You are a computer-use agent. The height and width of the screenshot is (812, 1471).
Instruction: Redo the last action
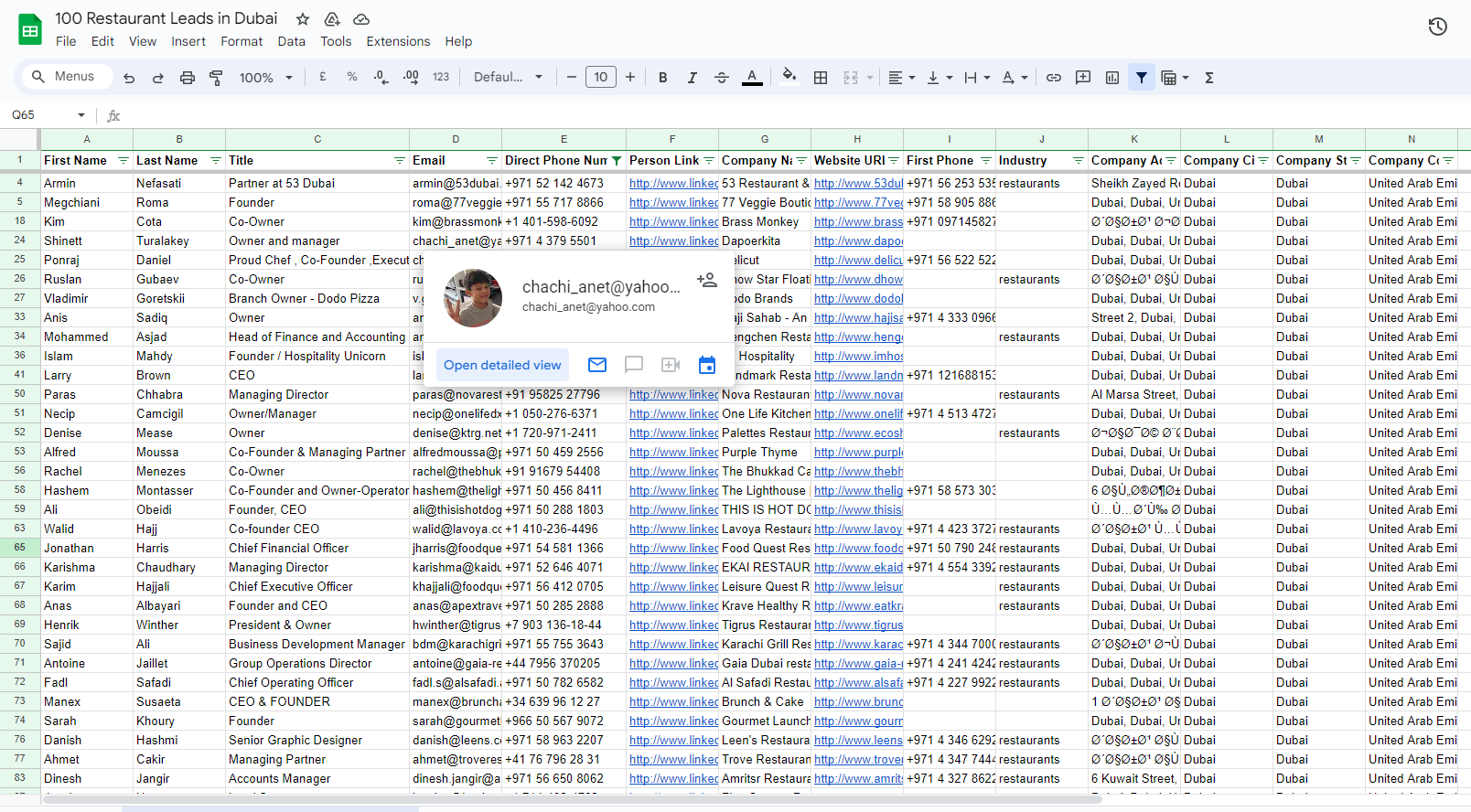click(158, 78)
